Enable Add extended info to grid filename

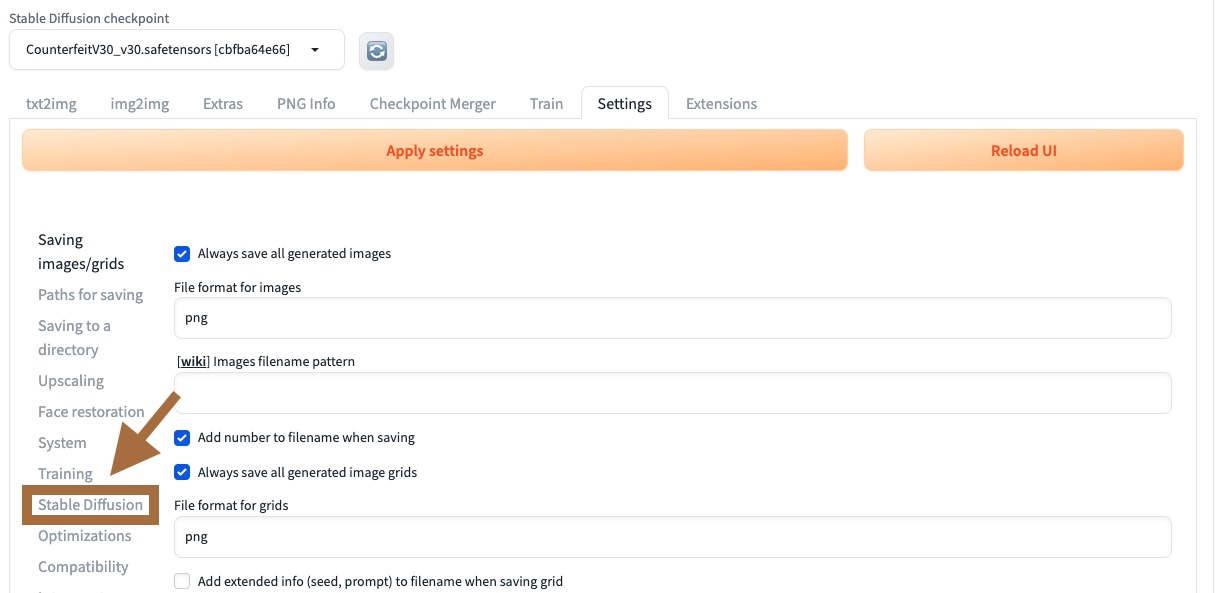pyautogui.click(x=182, y=581)
